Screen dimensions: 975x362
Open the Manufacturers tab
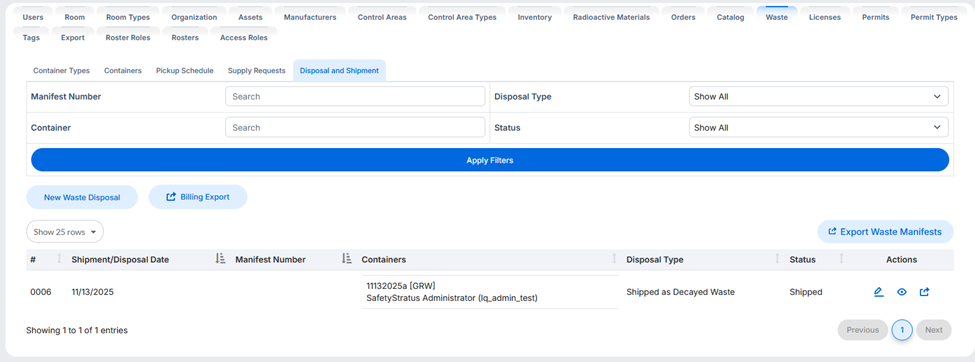[x=310, y=17]
